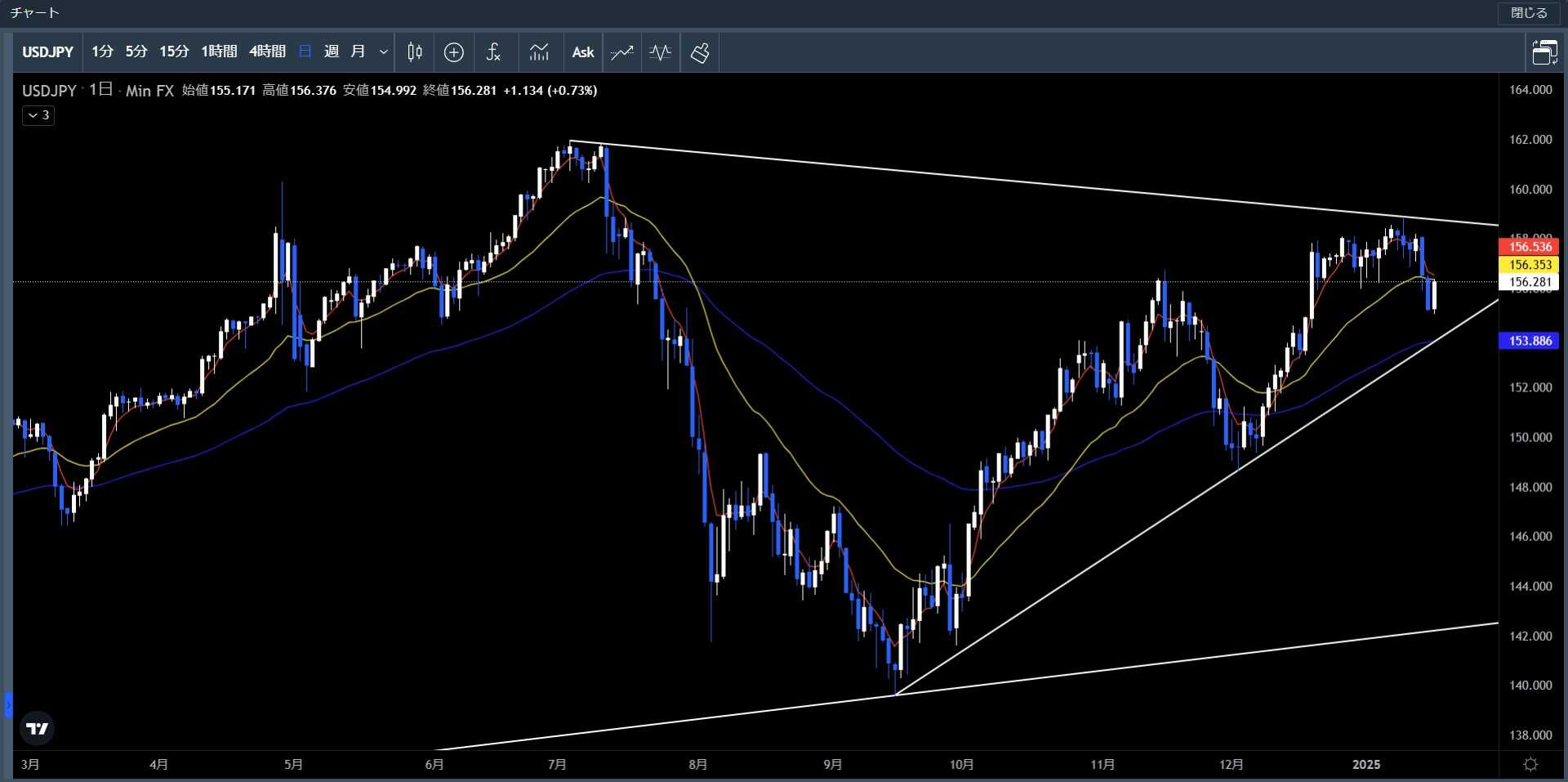Switch to the monthly 月 timeframe
The image size is (1568, 782).
pyautogui.click(x=358, y=52)
